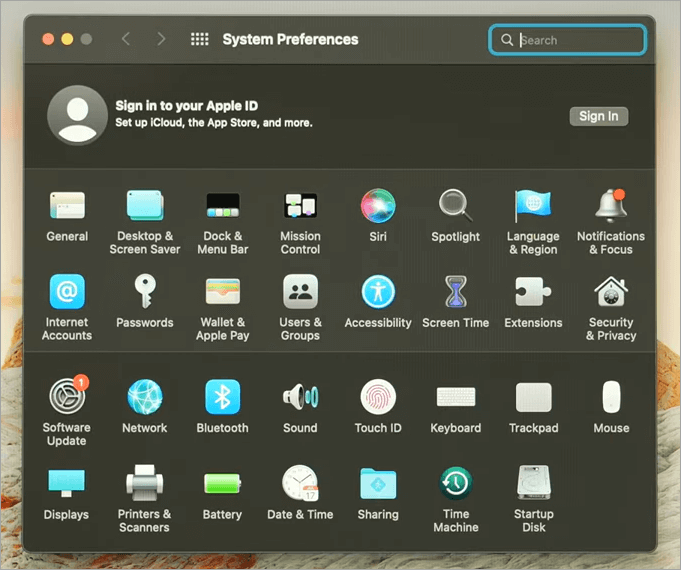Click the 'Sign in to your Apple ID' text
The width and height of the screenshot is (681, 570).
coord(187,106)
